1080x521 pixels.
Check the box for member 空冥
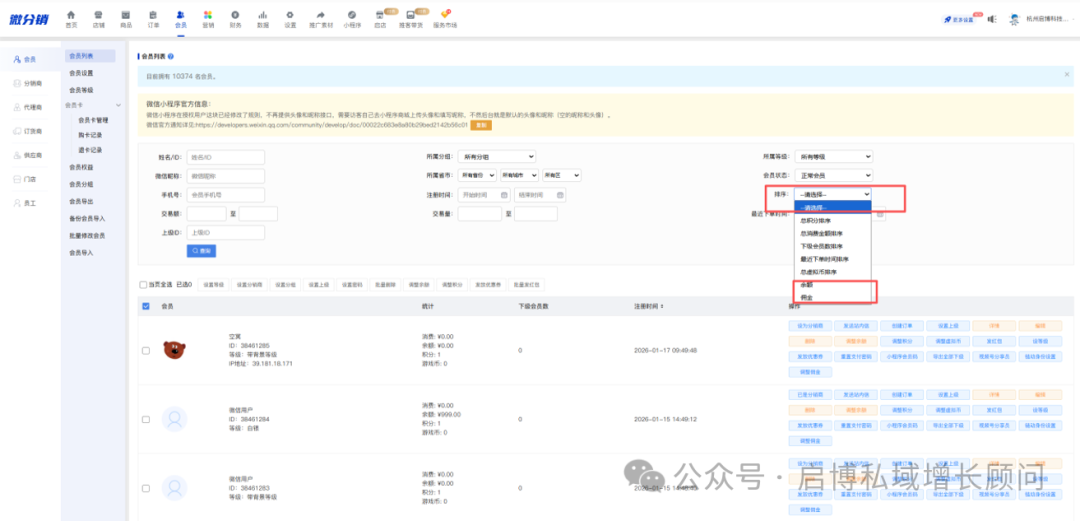pyautogui.click(x=146, y=350)
